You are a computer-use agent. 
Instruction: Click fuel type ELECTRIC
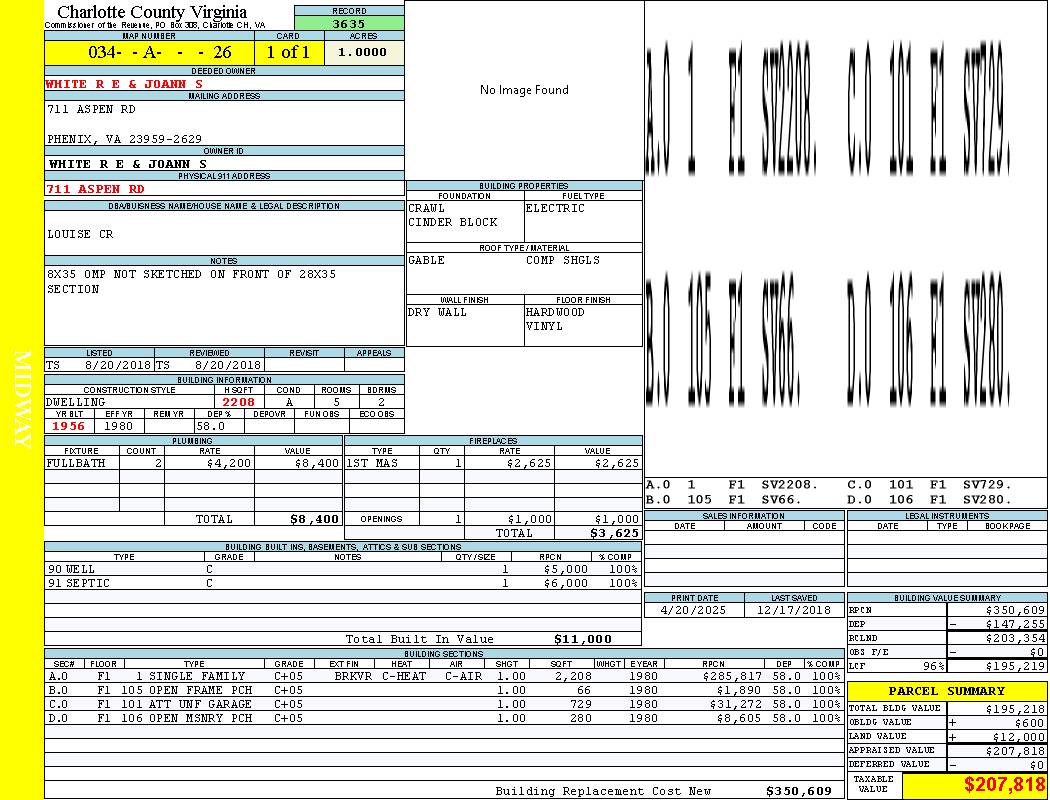(x=555, y=208)
